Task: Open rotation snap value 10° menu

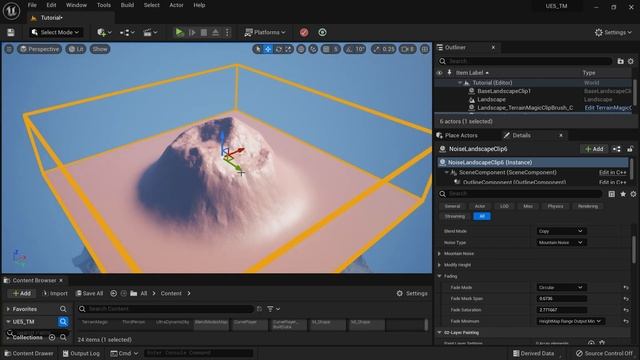Action: [360, 49]
